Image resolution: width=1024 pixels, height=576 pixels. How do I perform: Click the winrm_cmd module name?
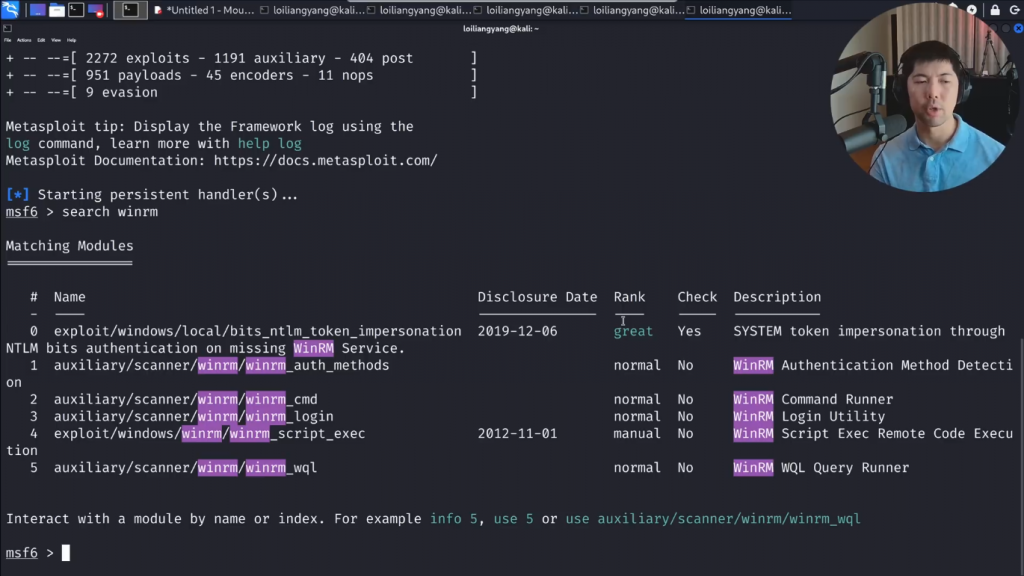(x=185, y=400)
